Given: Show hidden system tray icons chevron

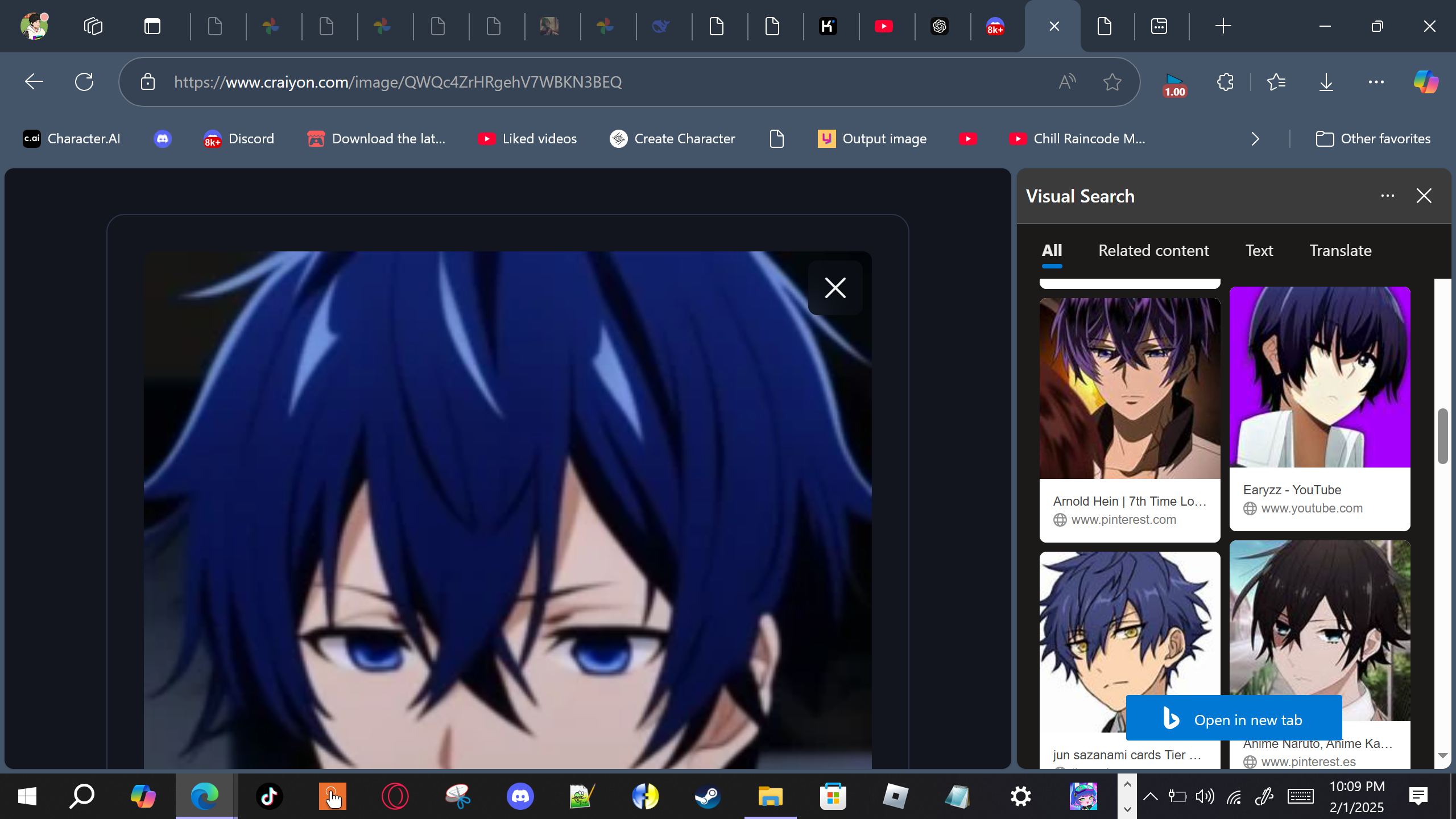Looking at the screenshot, I should coord(1150,796).
